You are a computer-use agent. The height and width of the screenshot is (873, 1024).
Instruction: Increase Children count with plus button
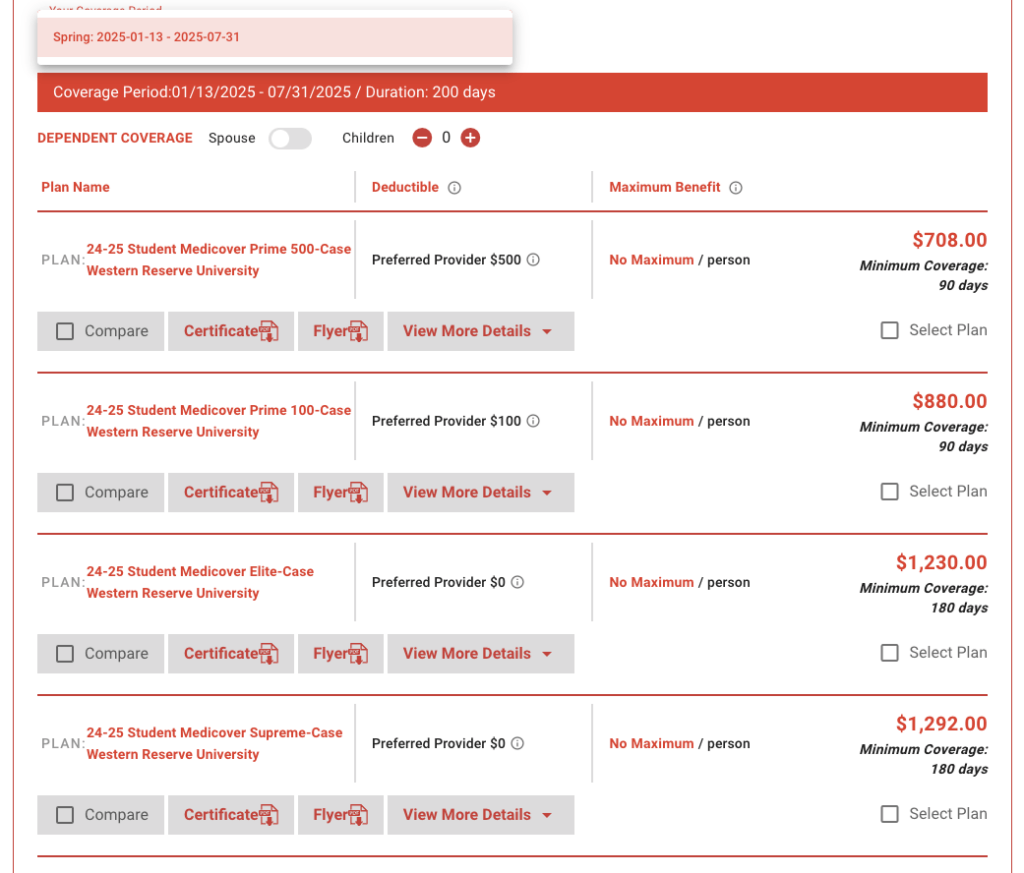pos(470,138)
